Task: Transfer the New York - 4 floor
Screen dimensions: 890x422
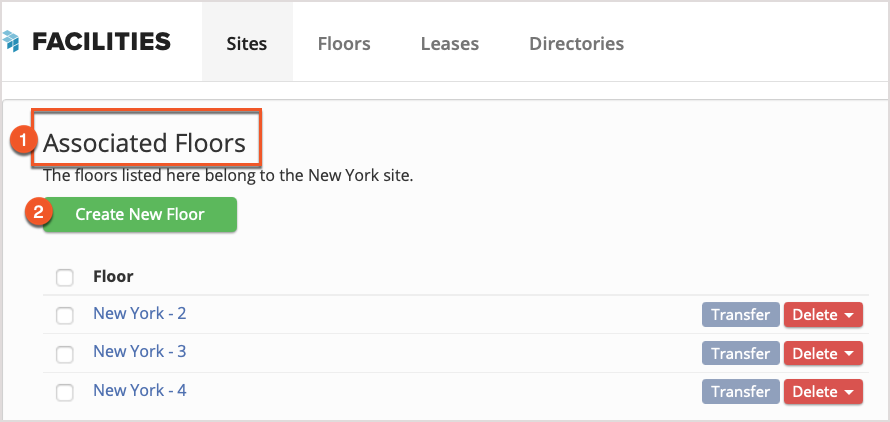Action: 740,392
